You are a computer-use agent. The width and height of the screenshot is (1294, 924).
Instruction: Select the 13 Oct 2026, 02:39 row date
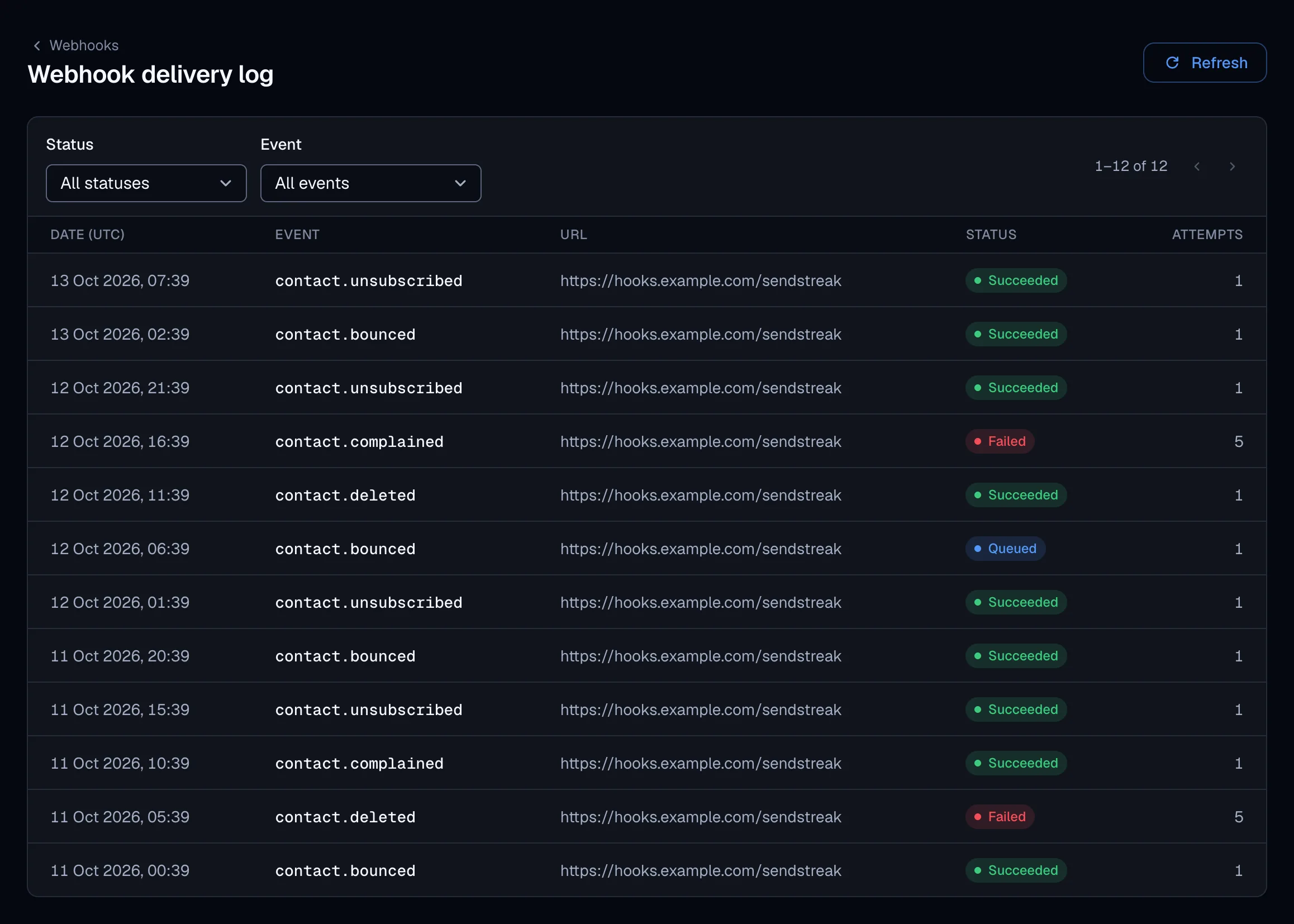[x=120, y=334]
